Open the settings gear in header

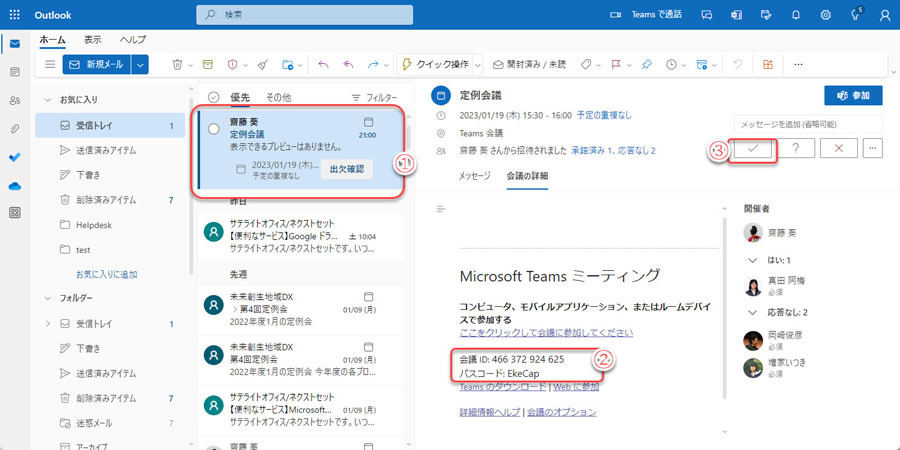[x=825, y=15]
